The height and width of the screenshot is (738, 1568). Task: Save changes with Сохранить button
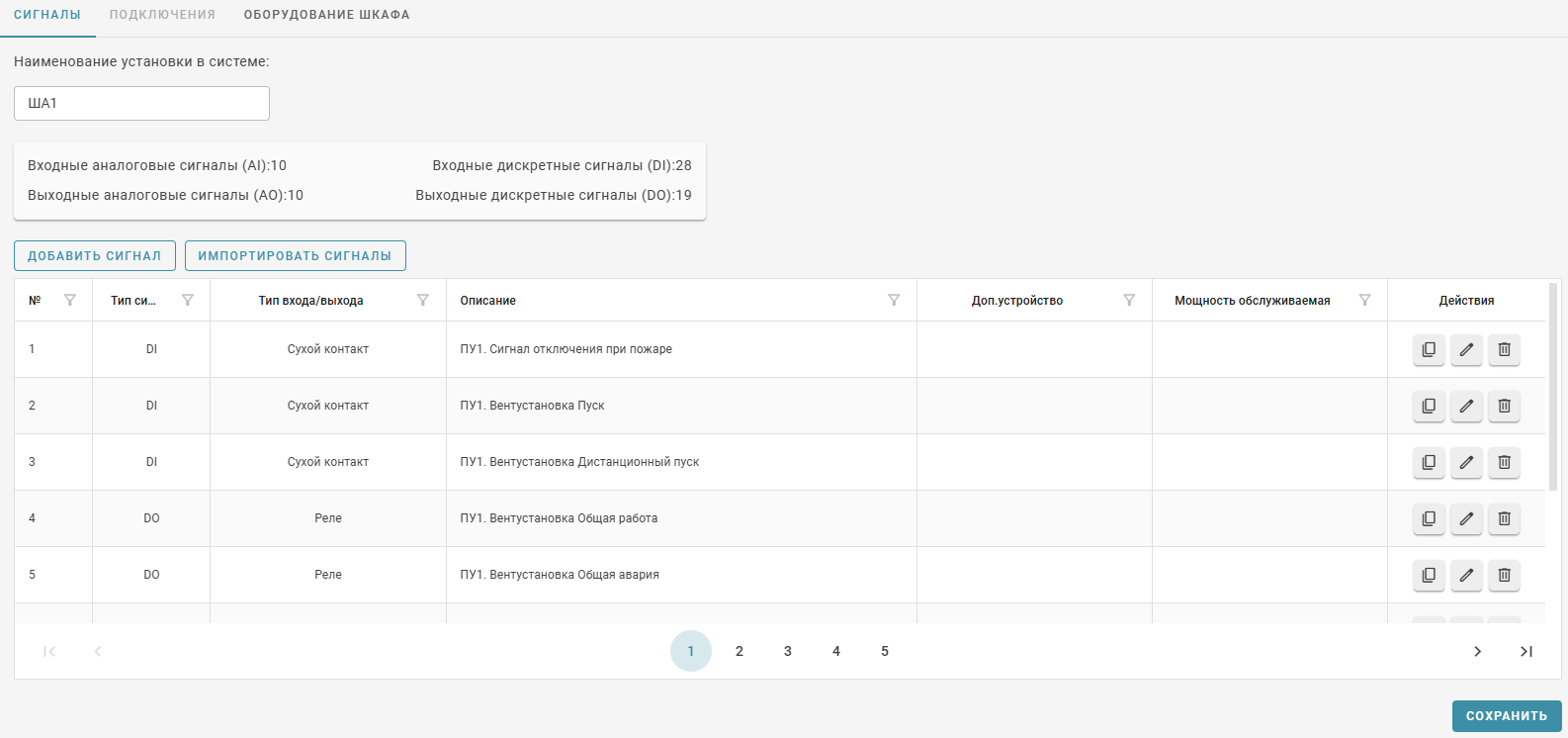[x=1506, y=715]
